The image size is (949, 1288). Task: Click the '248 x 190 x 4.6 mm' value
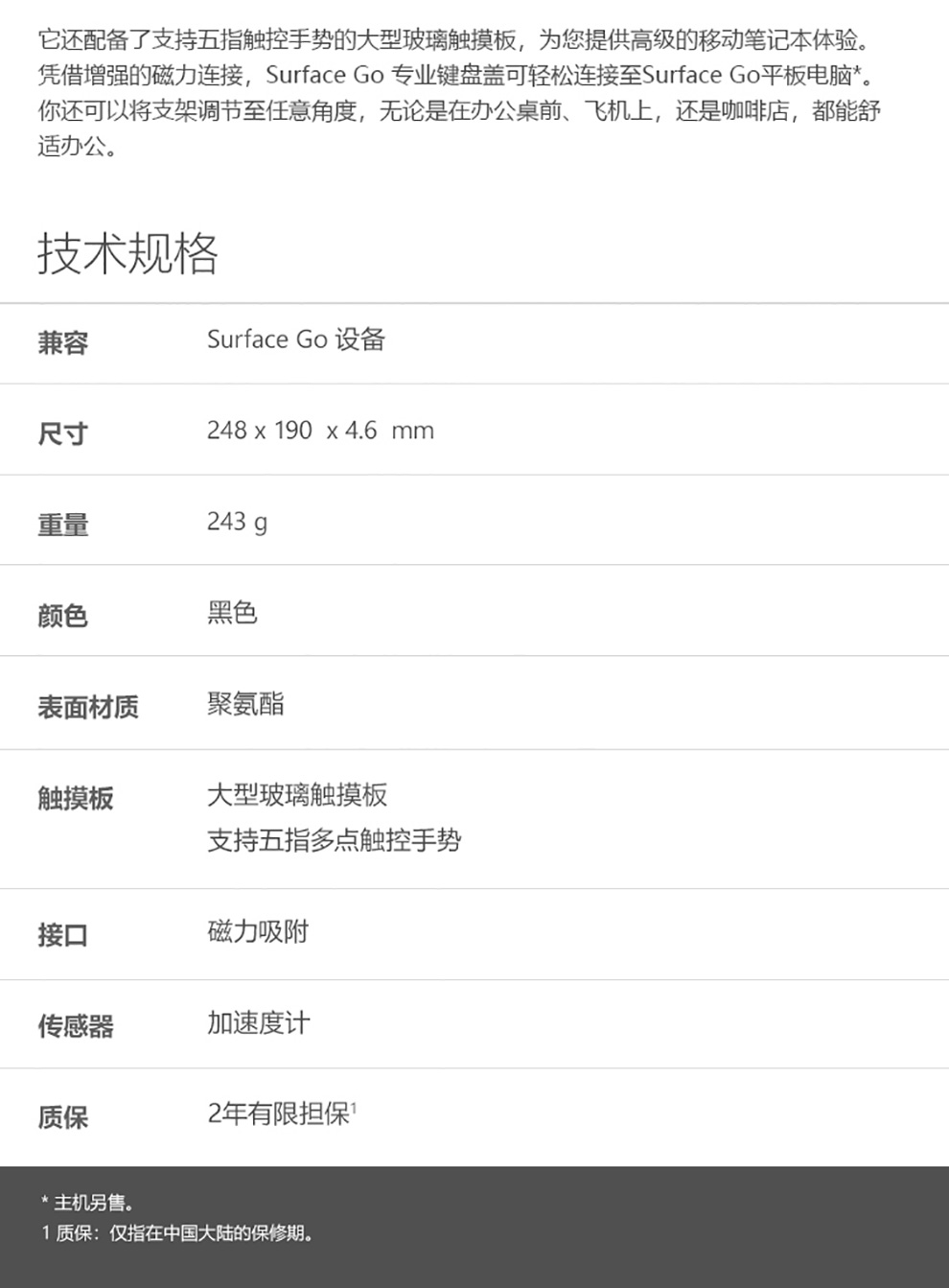pos(320,431)
